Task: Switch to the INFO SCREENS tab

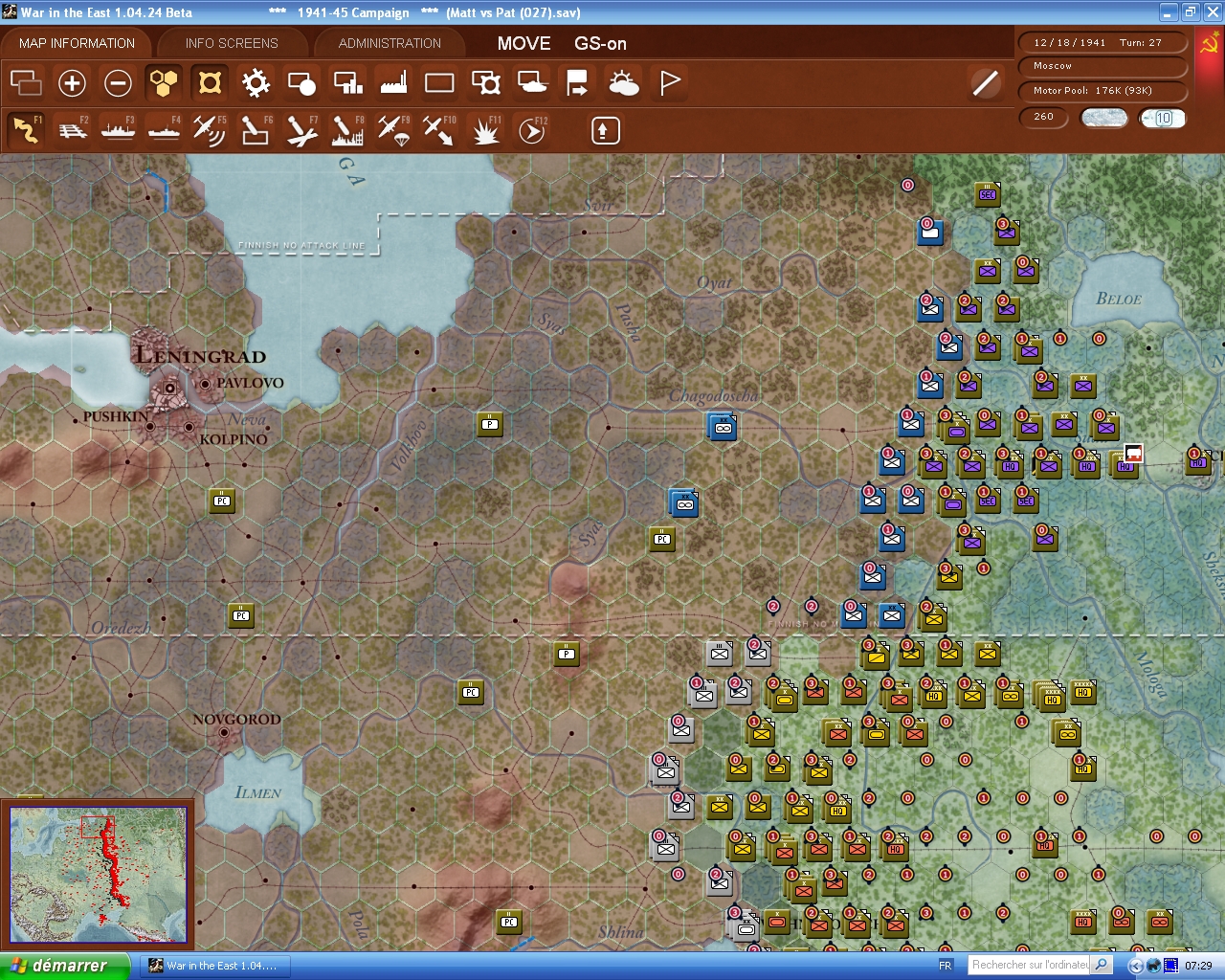Action: [232, 43]
